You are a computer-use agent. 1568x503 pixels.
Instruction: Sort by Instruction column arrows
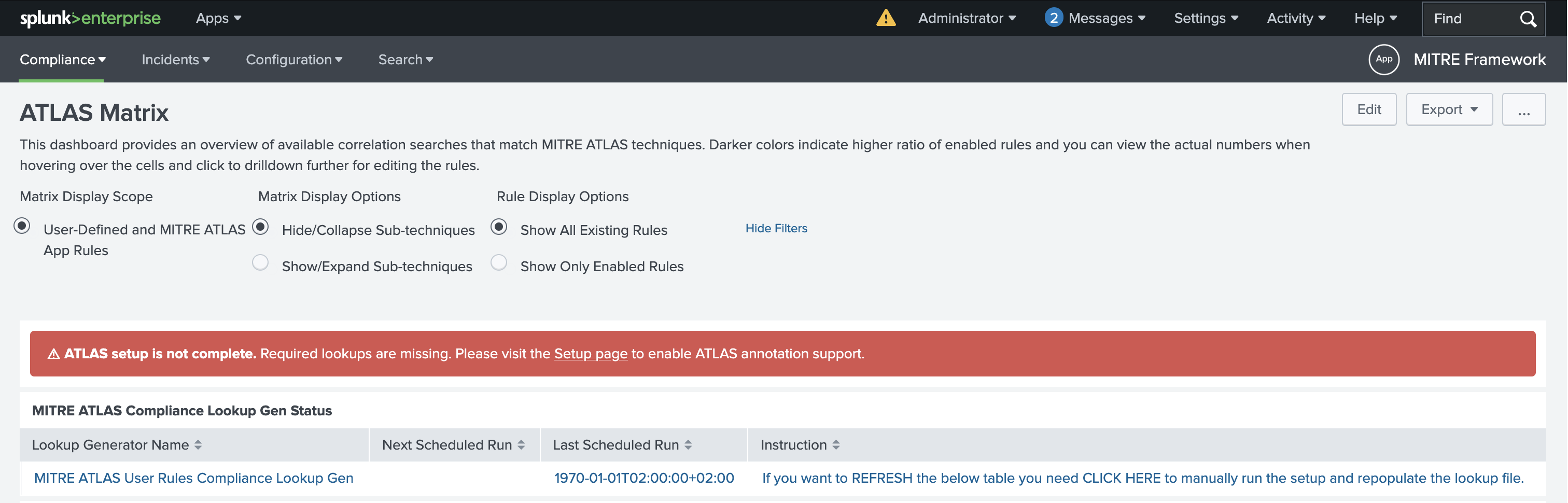pos(836,445)
